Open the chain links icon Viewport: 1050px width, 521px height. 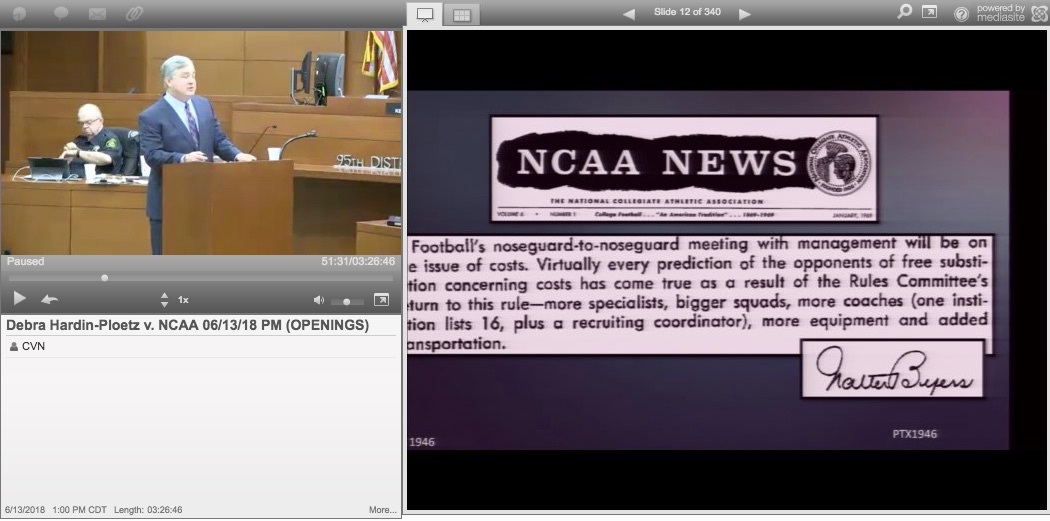pyautogui.click(x=135, y=13)
